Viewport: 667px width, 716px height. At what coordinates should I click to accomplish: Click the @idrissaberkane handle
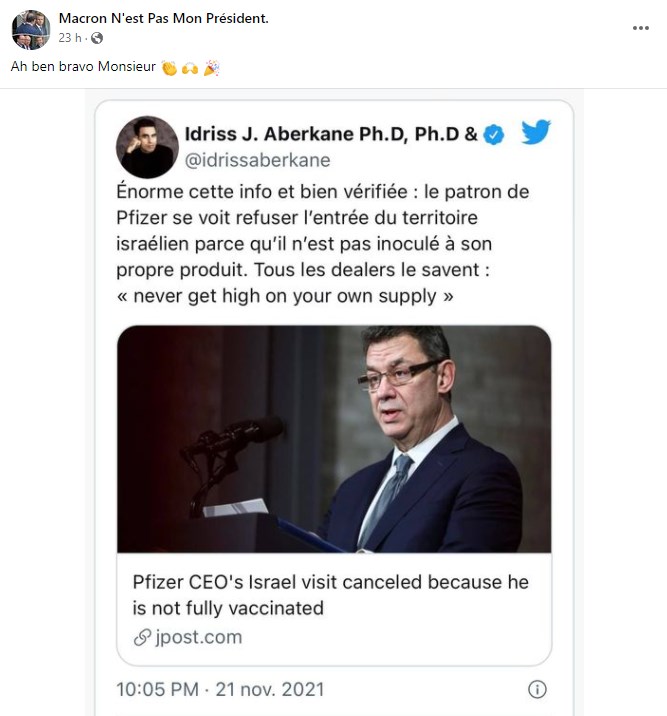[x=257, y=160]
